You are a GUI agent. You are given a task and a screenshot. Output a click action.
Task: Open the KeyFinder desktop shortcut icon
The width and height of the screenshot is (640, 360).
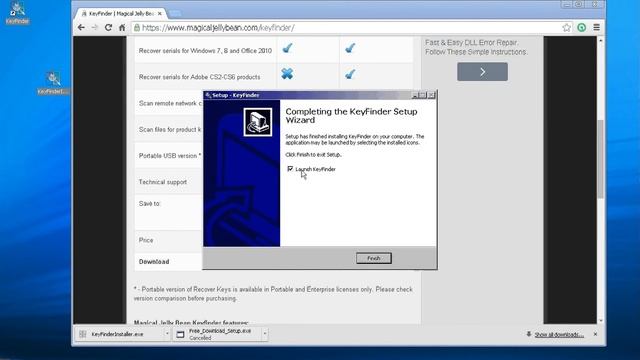[17, 12]
